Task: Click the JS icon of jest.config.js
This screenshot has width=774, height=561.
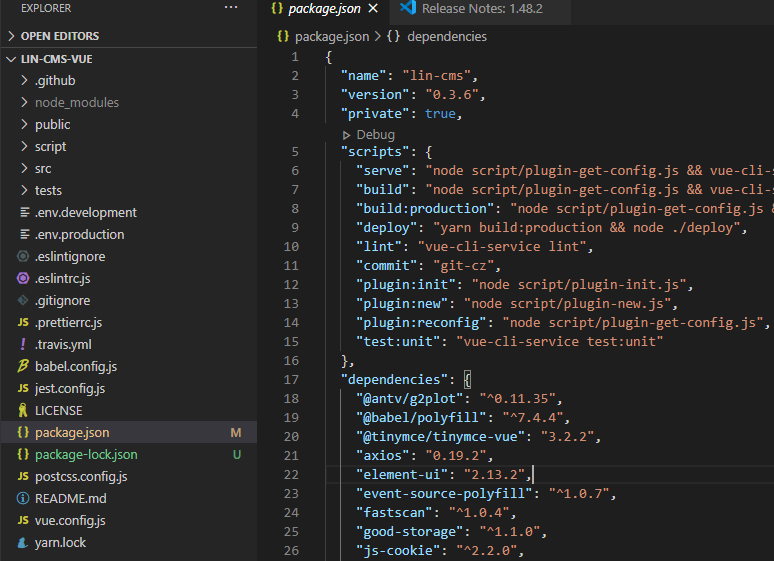Action: tap(23, 388)
